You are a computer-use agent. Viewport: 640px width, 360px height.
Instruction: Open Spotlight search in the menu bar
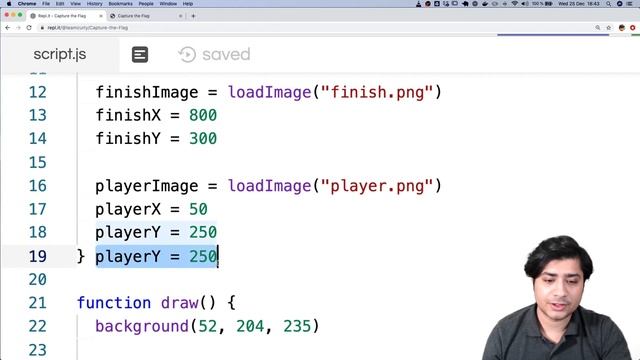click(609, 4)
